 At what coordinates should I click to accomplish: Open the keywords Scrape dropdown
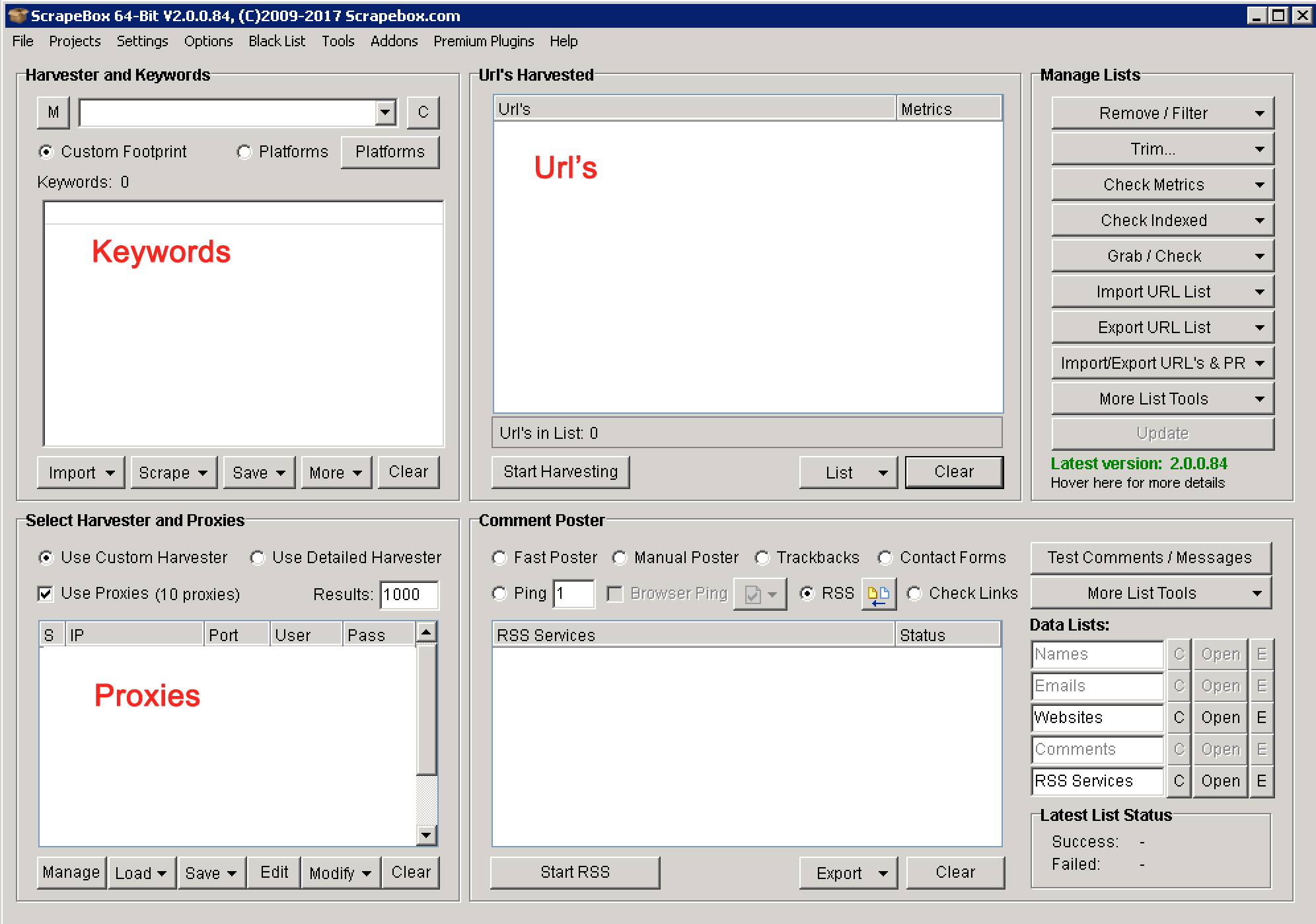pyautogui.click(x=174, y=473)
